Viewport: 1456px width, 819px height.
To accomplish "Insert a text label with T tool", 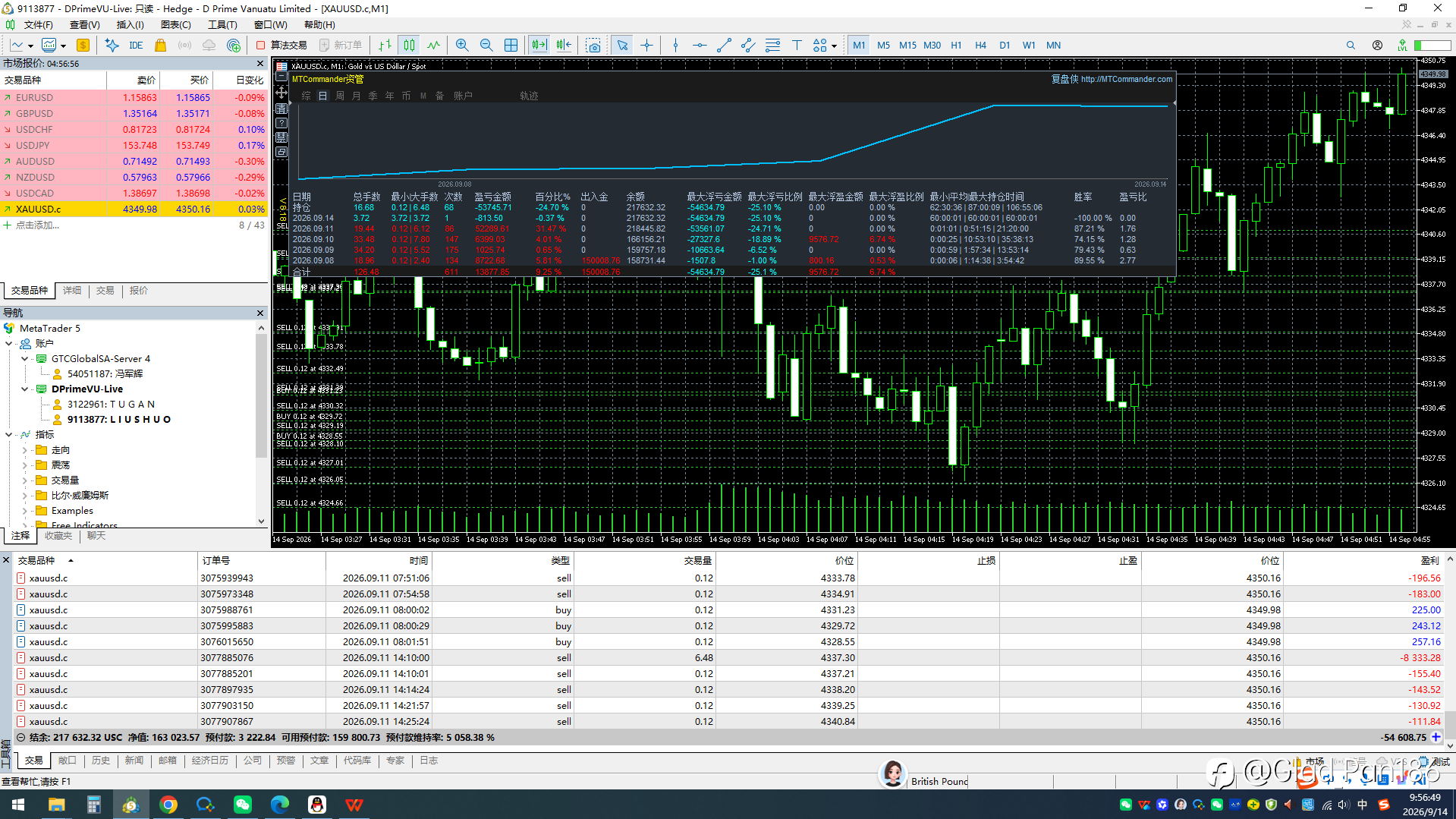I will point(797,46).
